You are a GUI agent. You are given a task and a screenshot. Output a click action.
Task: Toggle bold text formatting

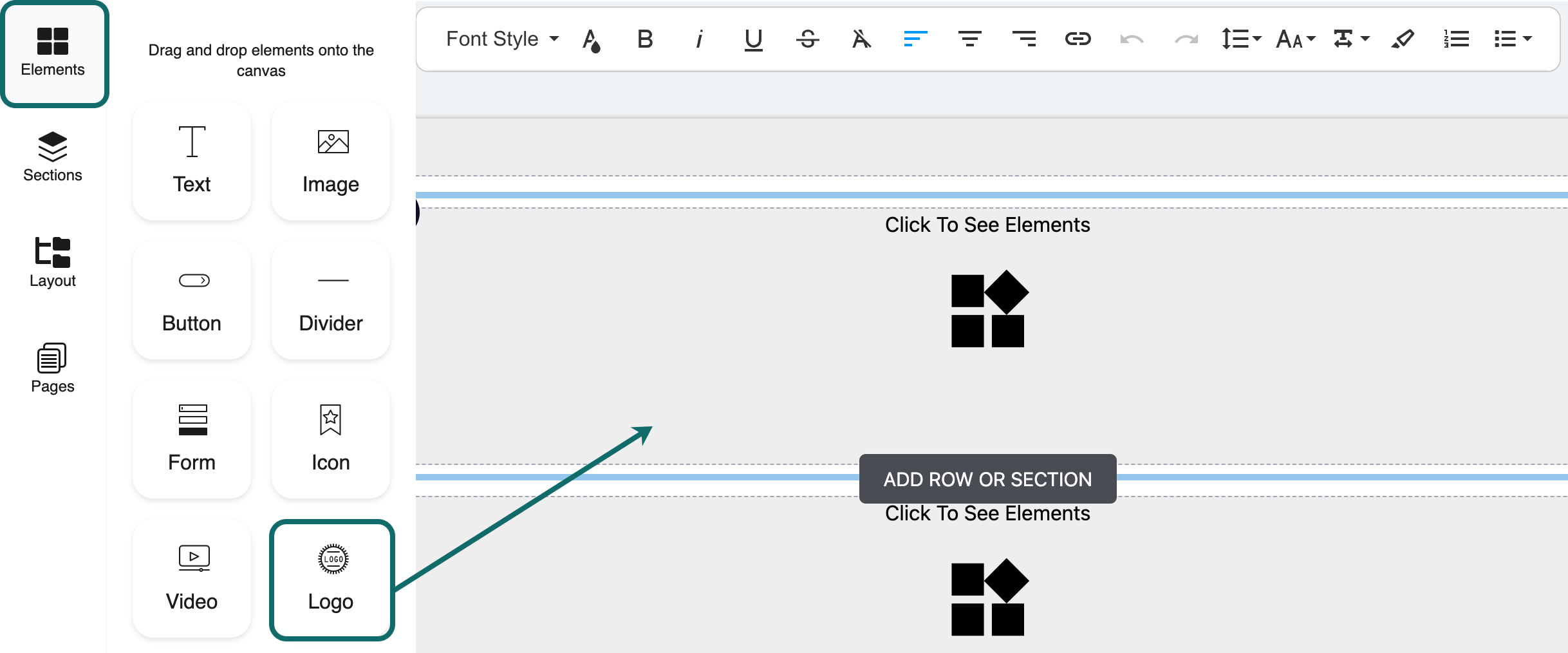click(x=644, y=39)
